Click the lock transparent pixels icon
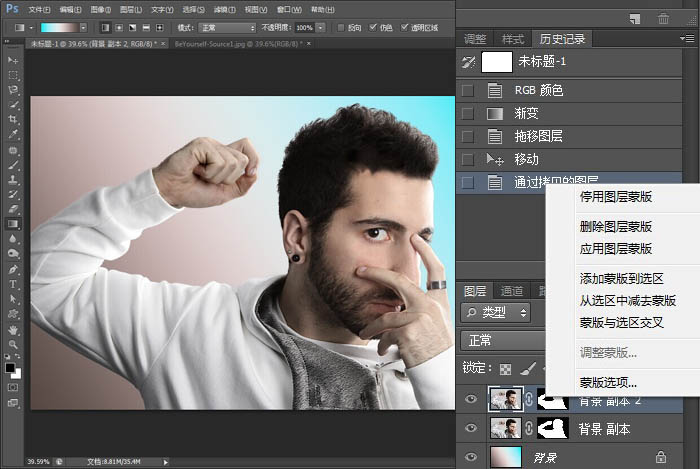 pyautogui.click(x=506, y=368)
